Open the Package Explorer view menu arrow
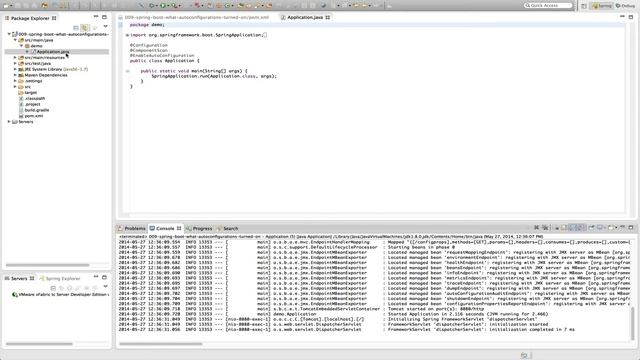The width and height of the screenshot is (640, 360). click(105, 27)
